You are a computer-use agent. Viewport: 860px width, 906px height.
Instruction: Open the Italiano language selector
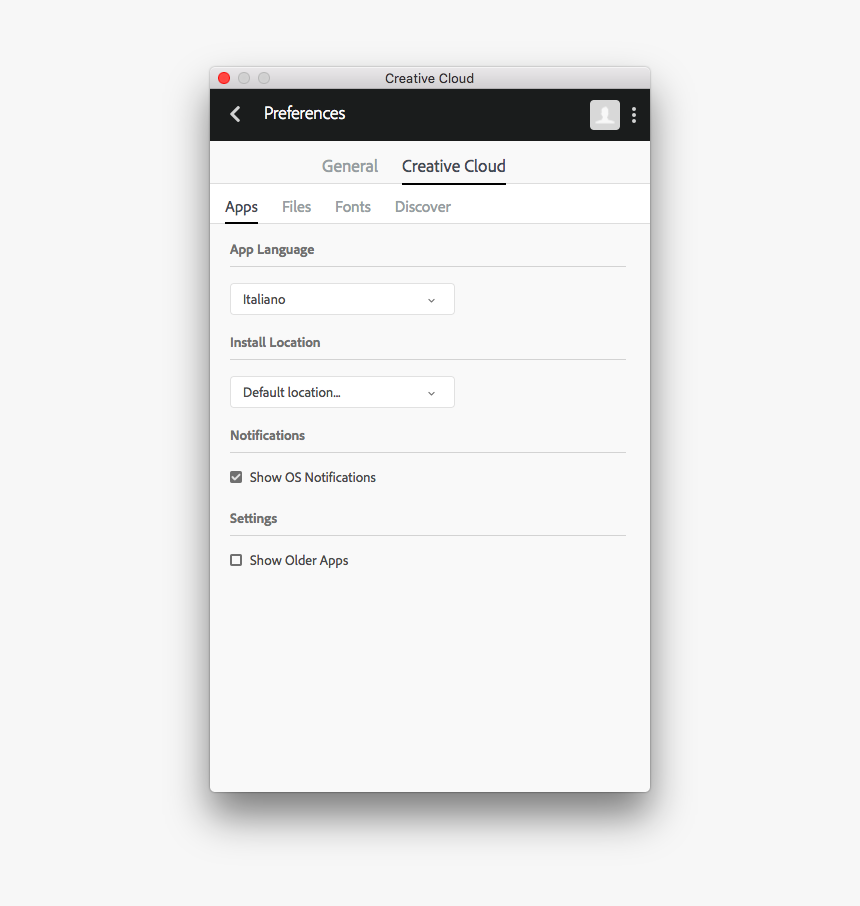pos(340,299)
